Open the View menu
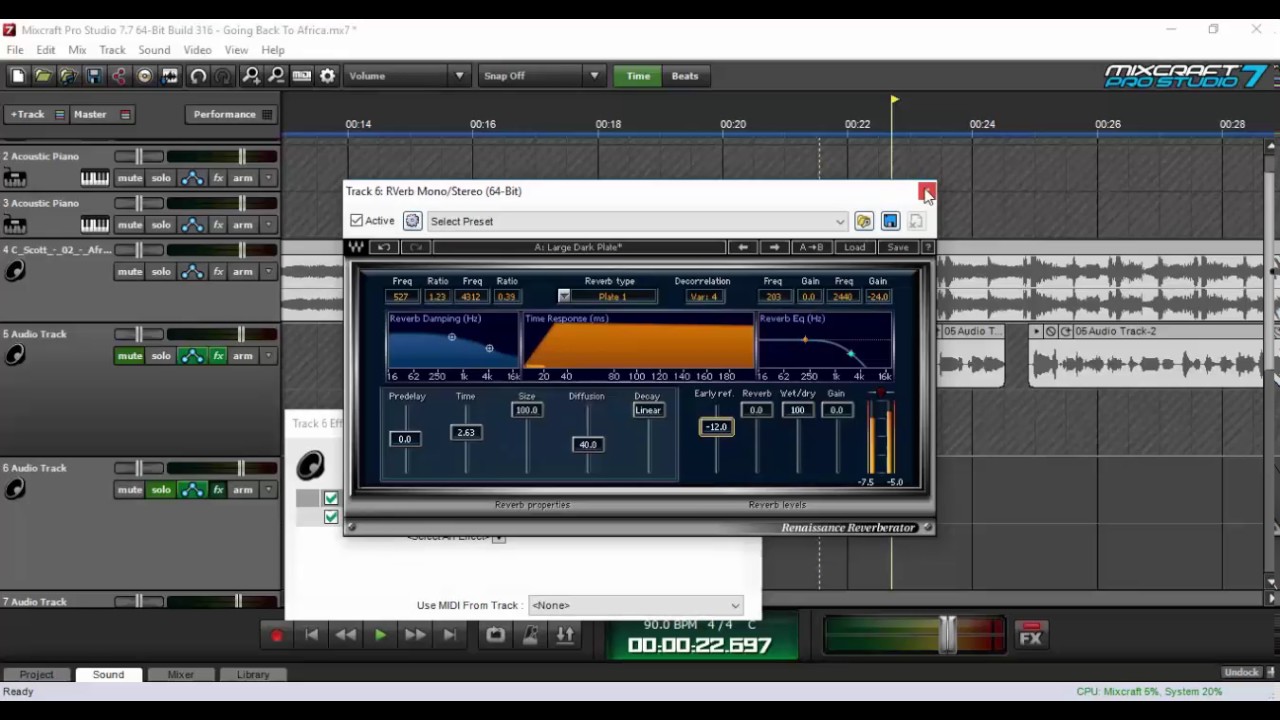Viewport: 1280px width, 720px height. [x=236, y=50]
